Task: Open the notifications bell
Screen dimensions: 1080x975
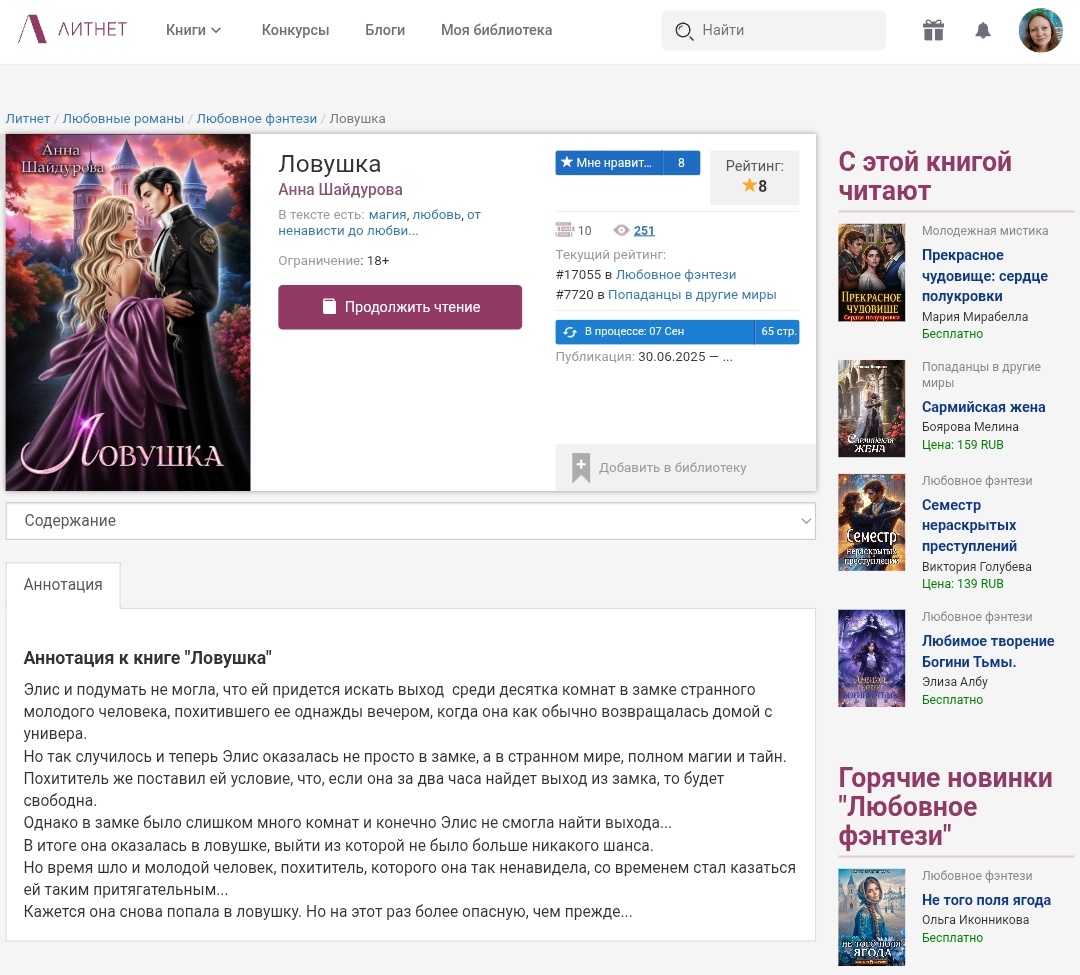Action: coord(983,30)
